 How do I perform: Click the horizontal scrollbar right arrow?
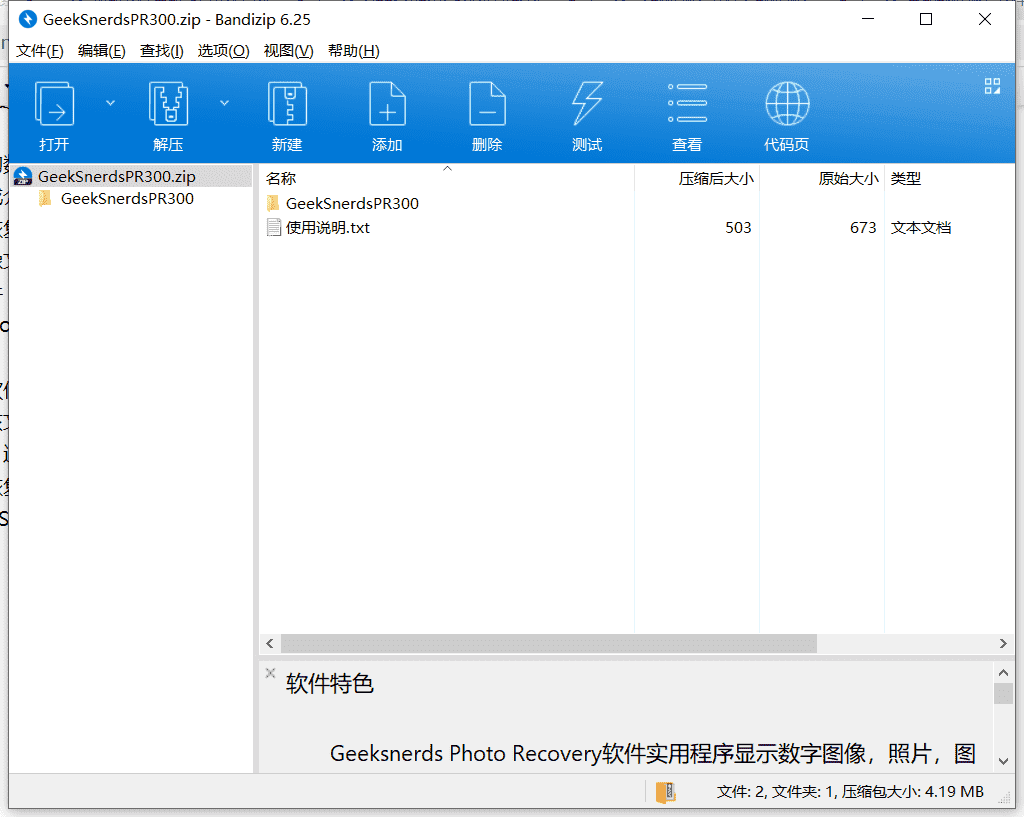pos(1003,643)
